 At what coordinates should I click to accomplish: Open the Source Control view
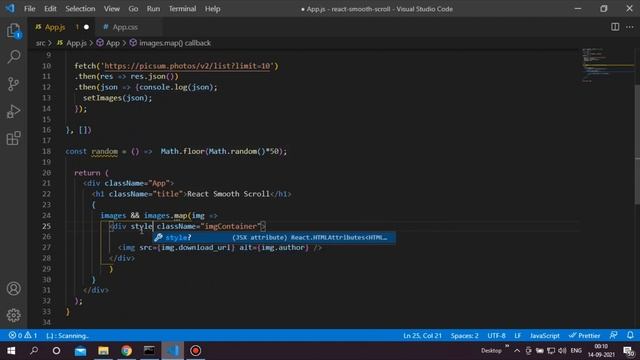[13, 84]
